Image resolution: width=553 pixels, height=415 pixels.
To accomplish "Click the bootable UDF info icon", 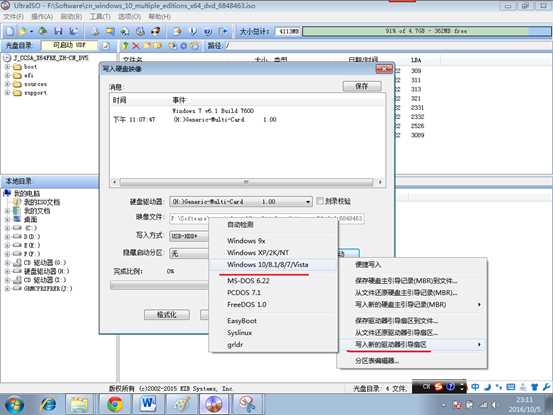I will tap(105, 45).
